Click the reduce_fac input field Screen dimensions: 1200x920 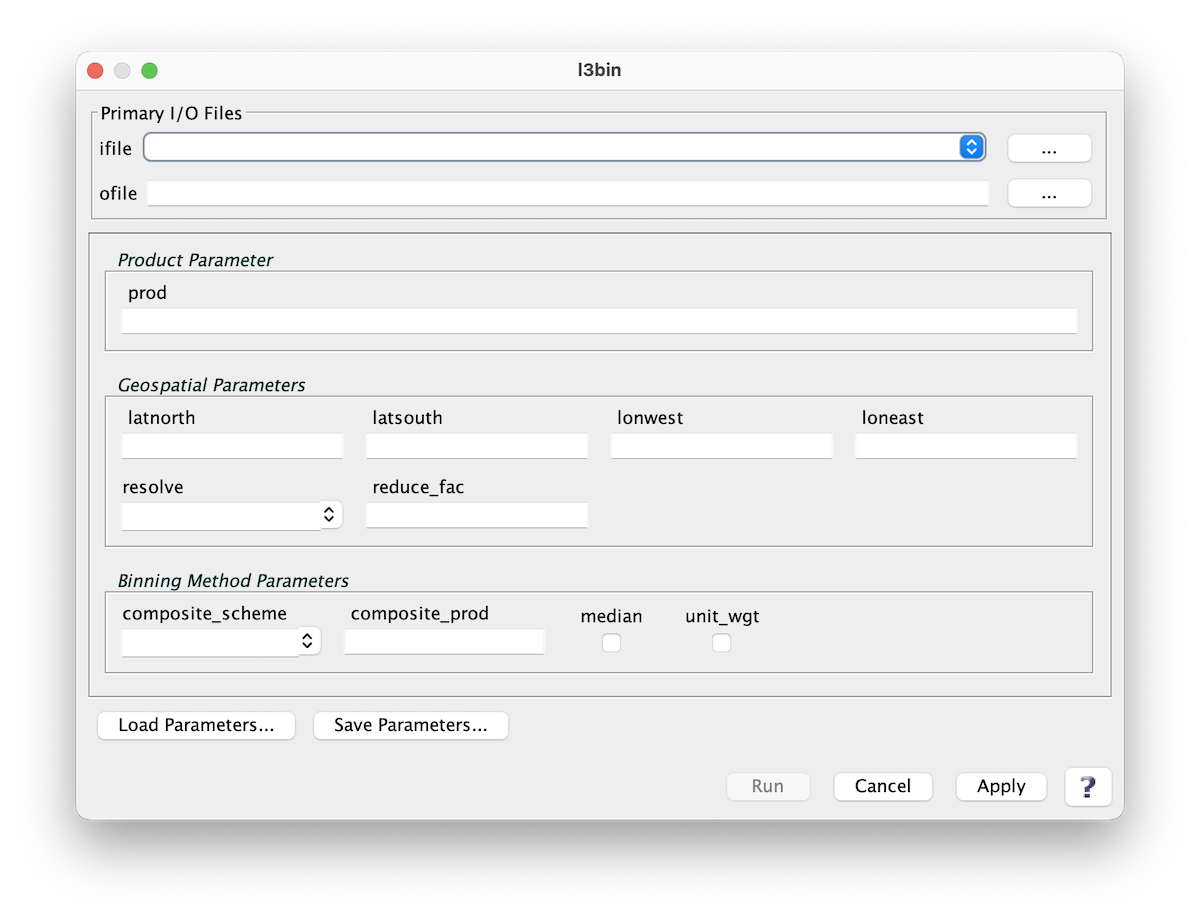pyautogui.click(x=477, y=515)
